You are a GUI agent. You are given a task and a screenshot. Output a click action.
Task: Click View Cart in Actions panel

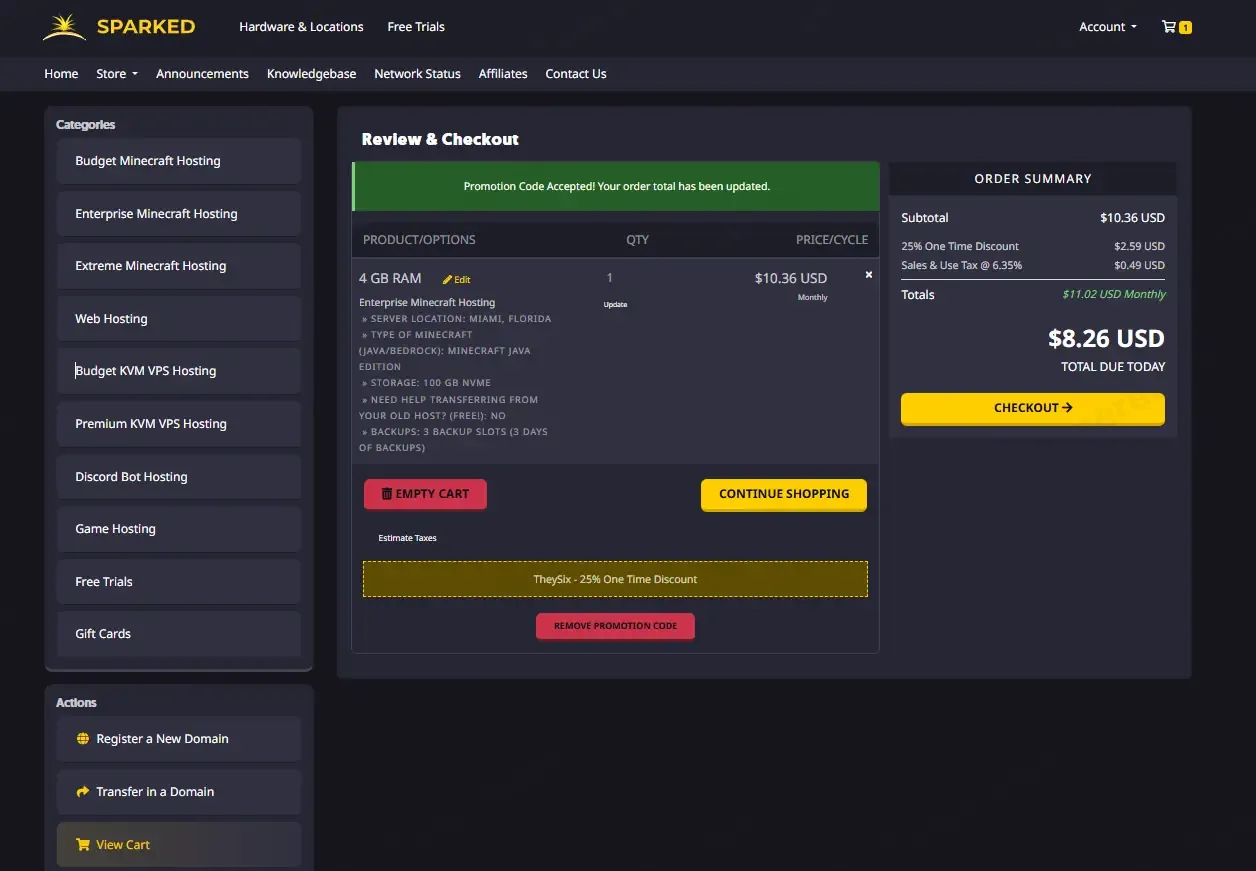point(179,845)
